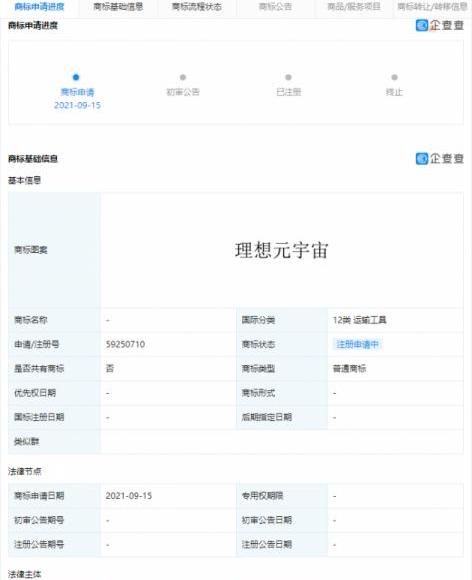This screenshot has height=580, width=472.
Task: Click the 商标图案 row label
Action: (x=31, y=250)
